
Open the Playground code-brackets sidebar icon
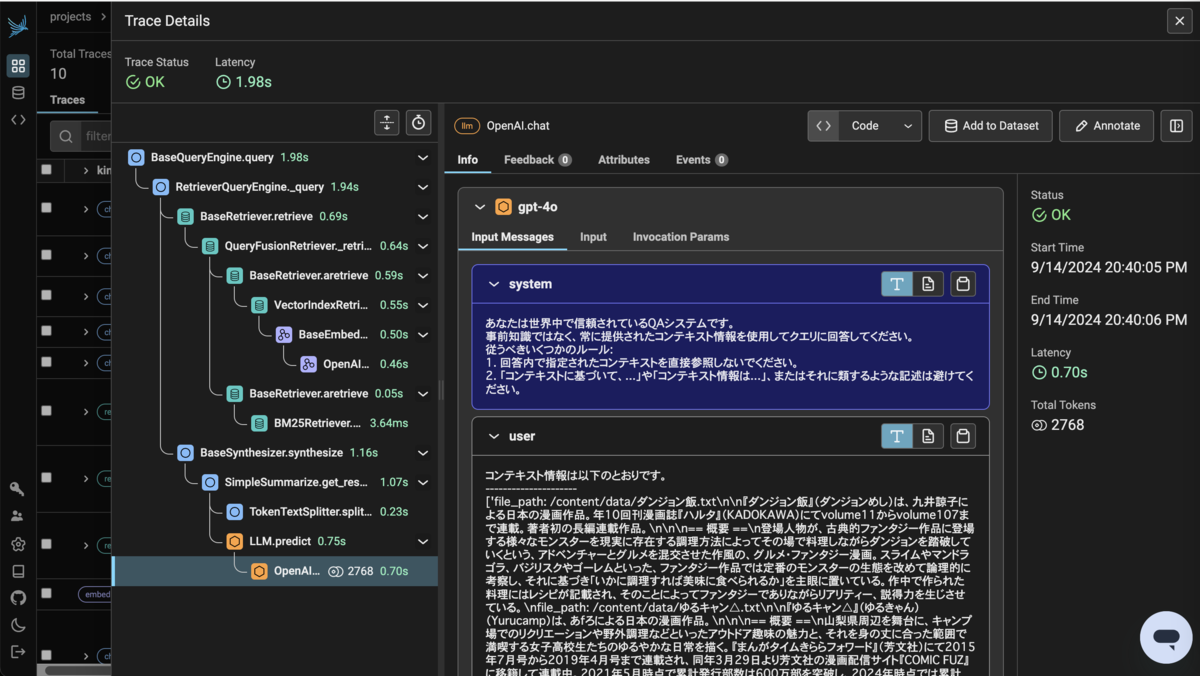pos(18,119)
